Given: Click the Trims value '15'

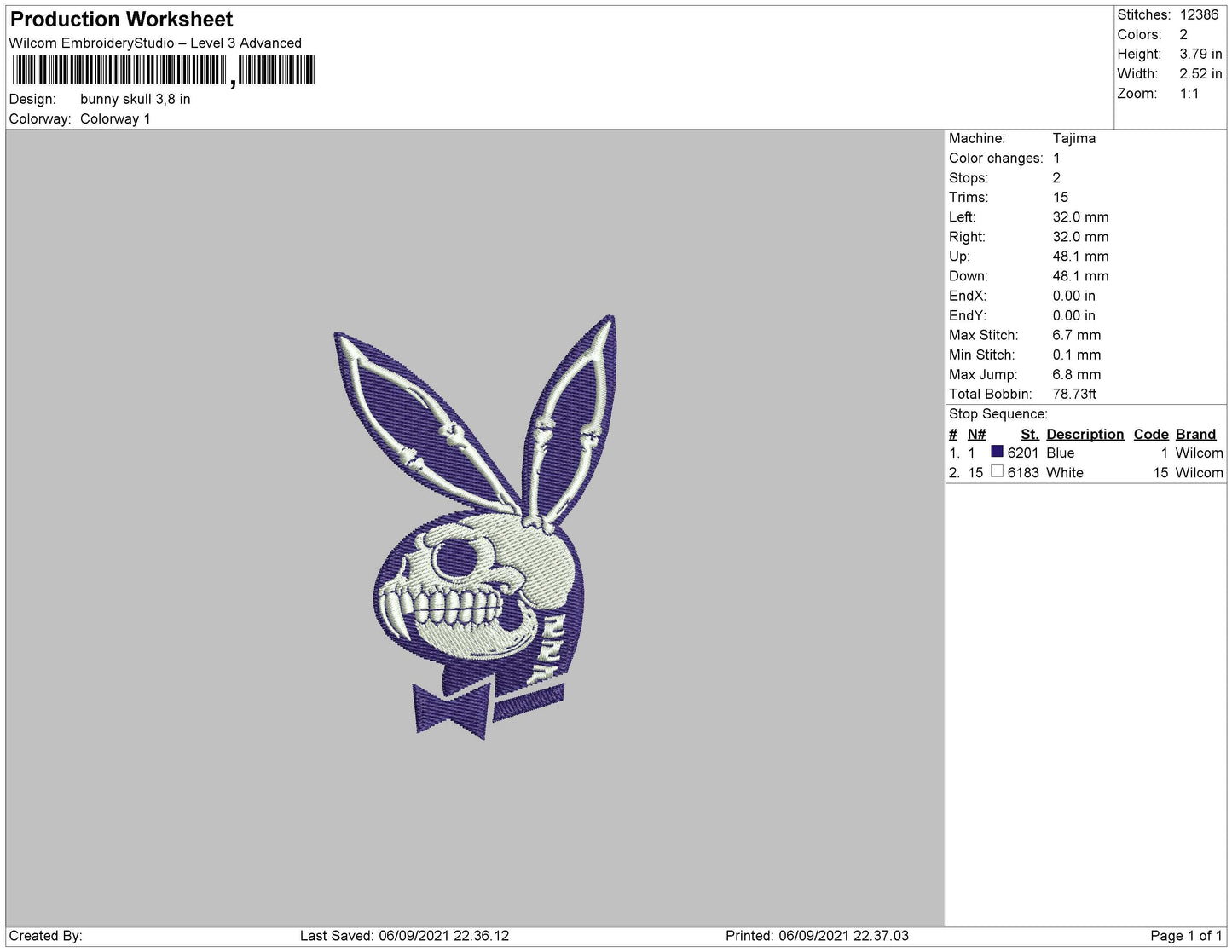Looking at the screenshot, I should 1061,197.
